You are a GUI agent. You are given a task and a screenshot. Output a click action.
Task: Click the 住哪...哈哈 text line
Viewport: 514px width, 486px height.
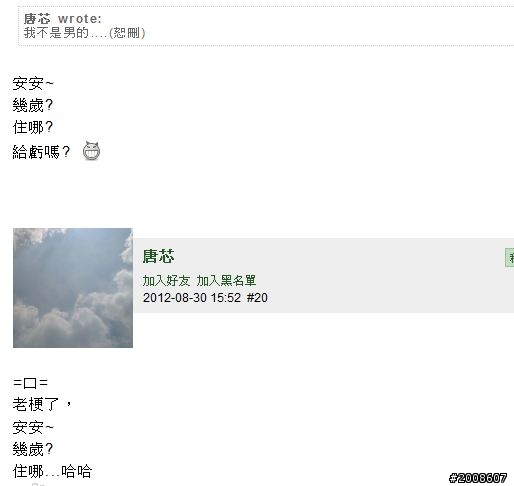point(52,471)
